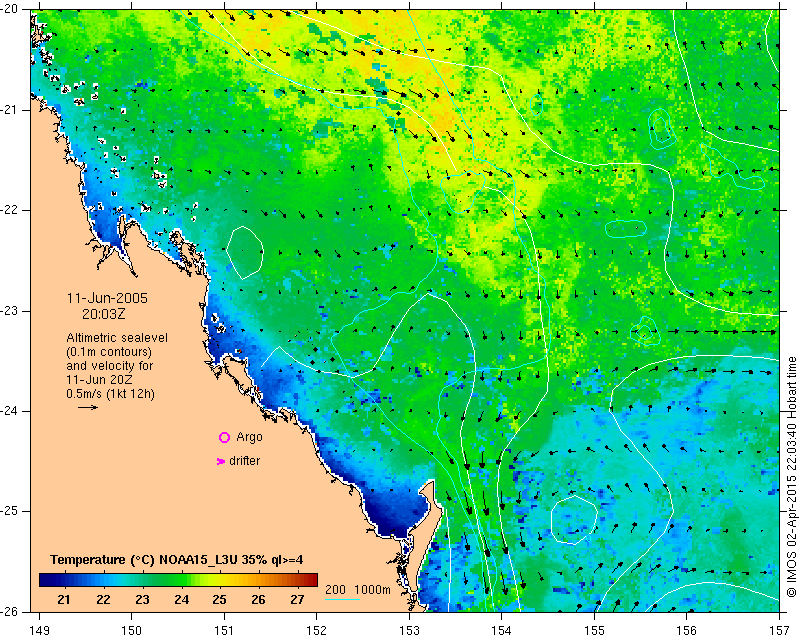
Task: Click the 'Temperature (°C) NOAA15_L3U 35% ql>=4' title
Action: pos(177,560)
